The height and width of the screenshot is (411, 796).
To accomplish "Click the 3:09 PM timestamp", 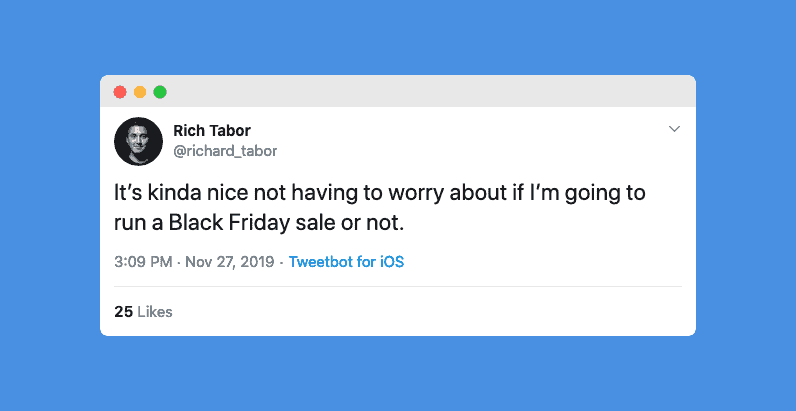I will pos(142,262).
